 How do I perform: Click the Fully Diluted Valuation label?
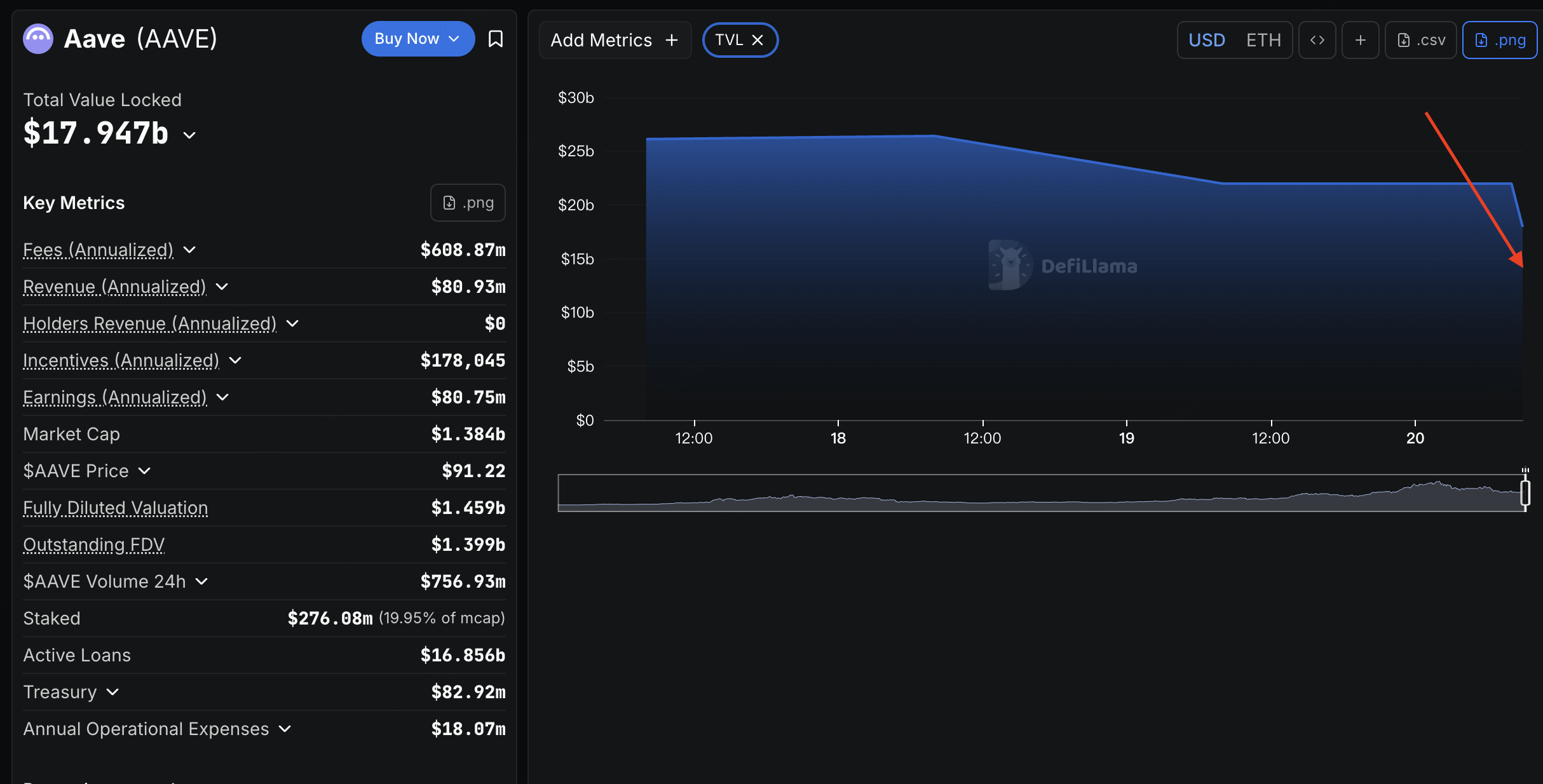coord(115,508)
